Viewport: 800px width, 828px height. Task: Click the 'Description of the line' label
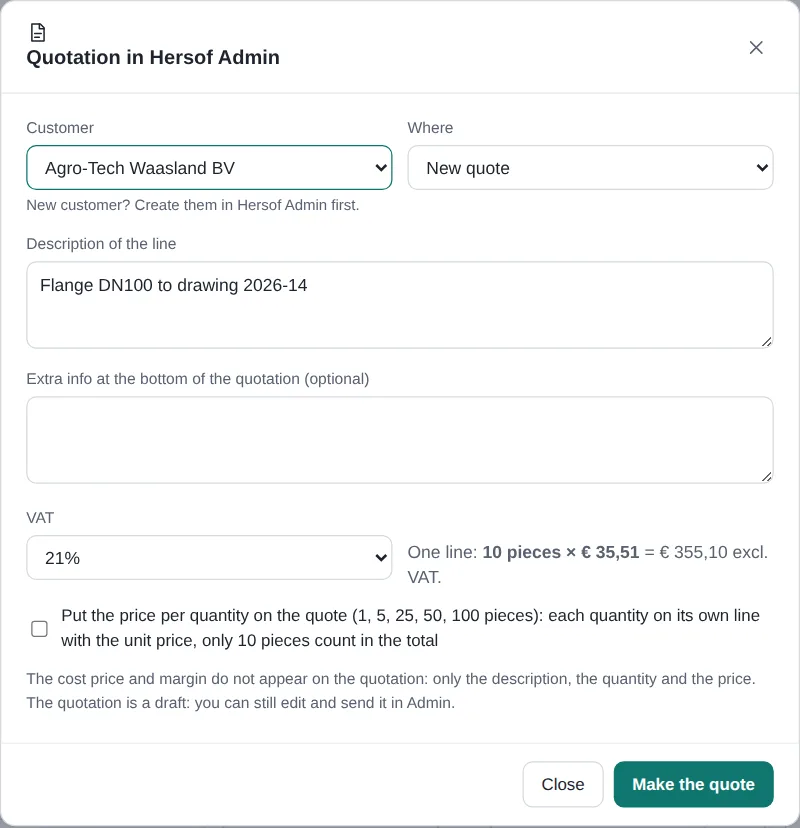[x=101, y=244]
